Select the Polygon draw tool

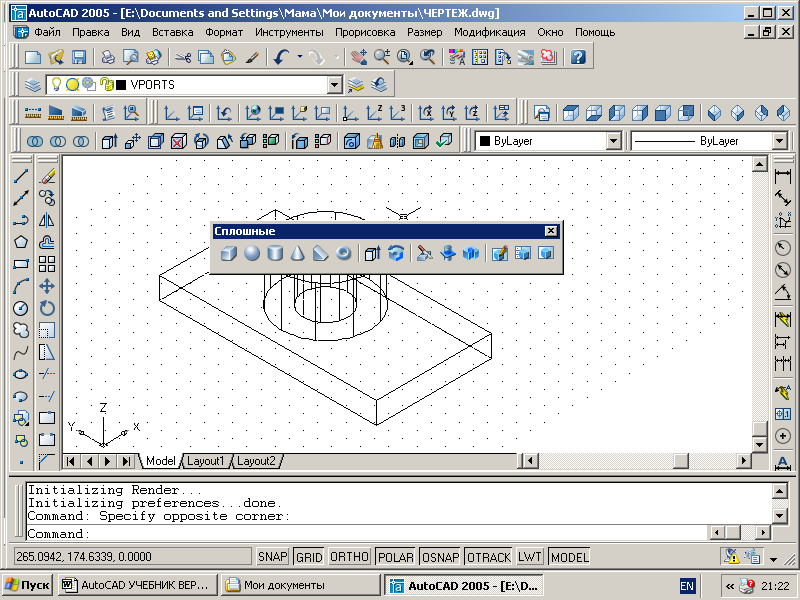pyautogui.click(x=20, y=242)
